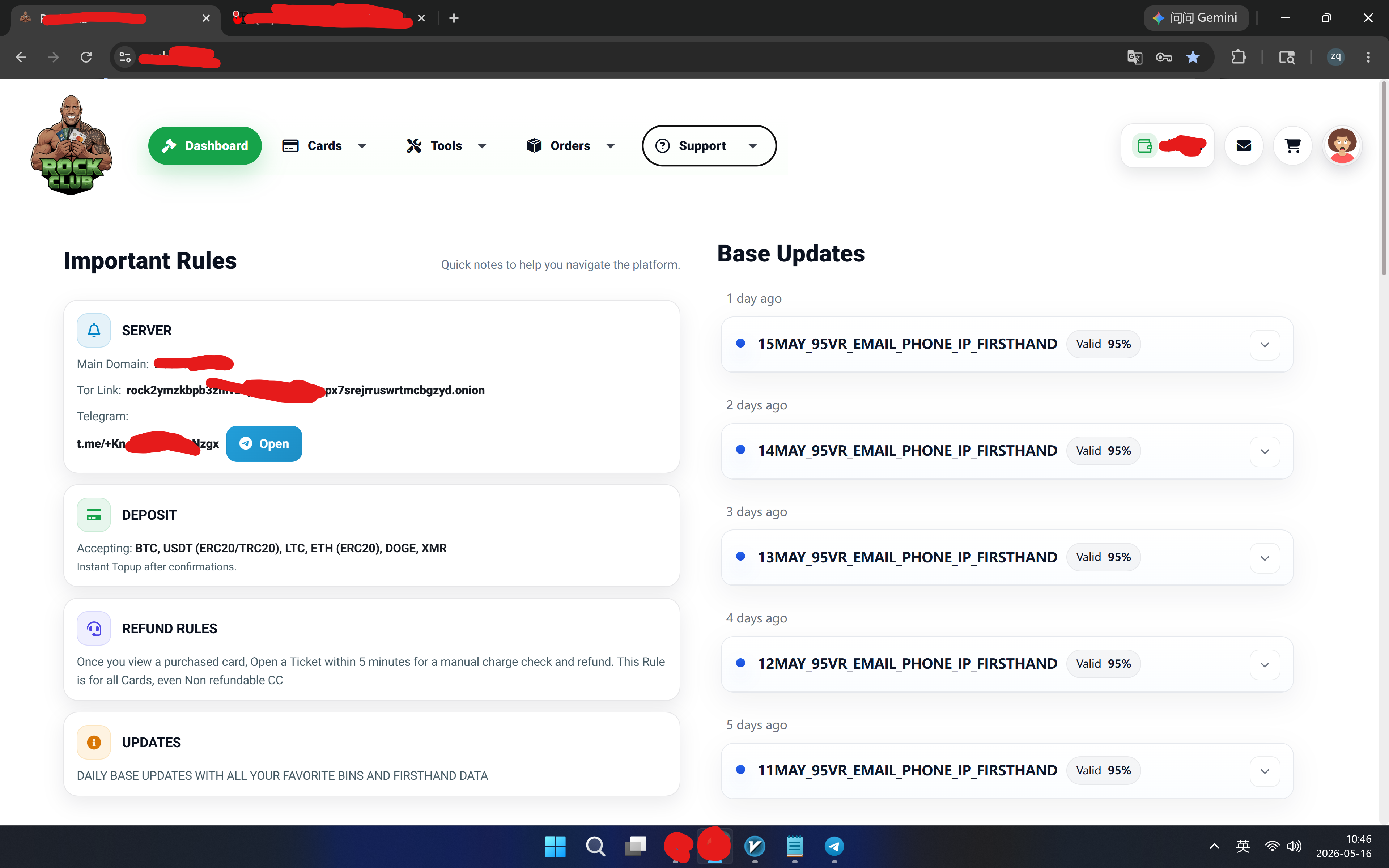1389x868 pixels.
Task: Click the Wi-Fi icon in system tray
Action: coord(1273,846)
